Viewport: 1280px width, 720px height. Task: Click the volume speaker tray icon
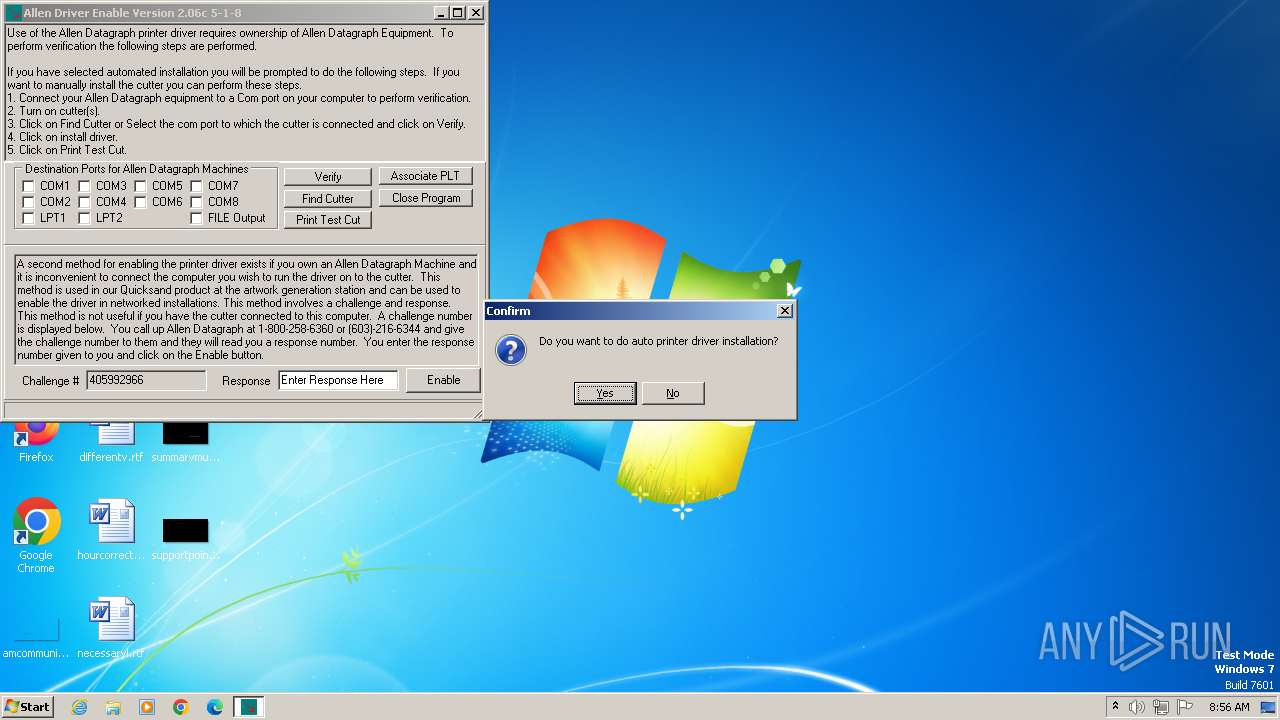point(1136,707)
